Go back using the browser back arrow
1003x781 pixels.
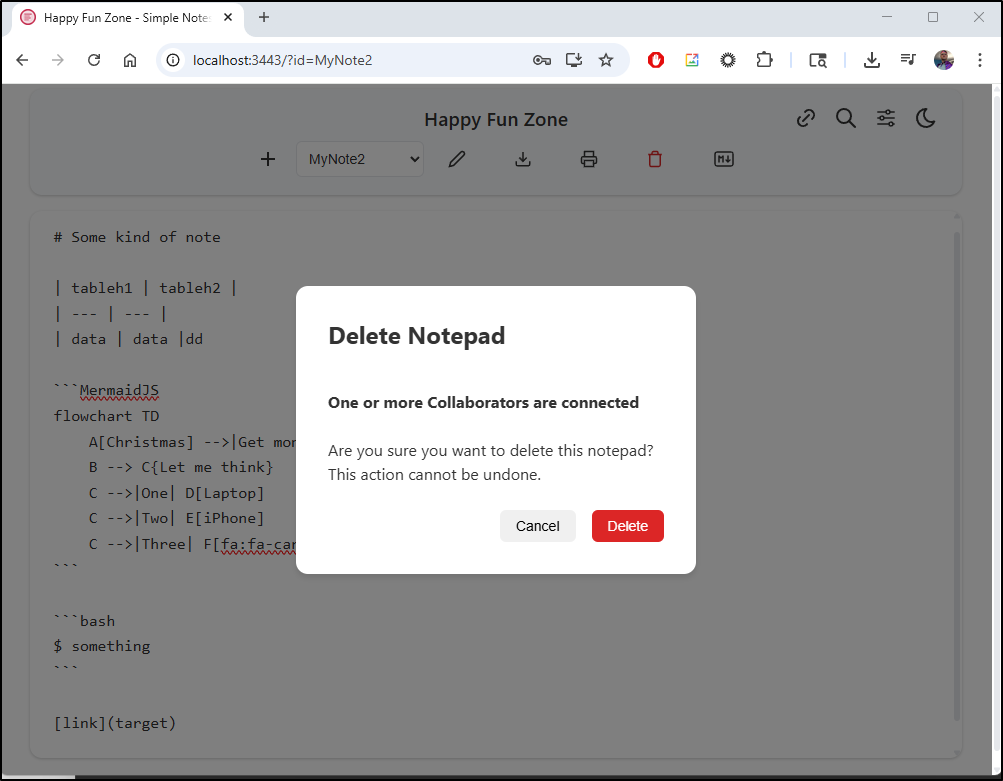coord(22,60)
